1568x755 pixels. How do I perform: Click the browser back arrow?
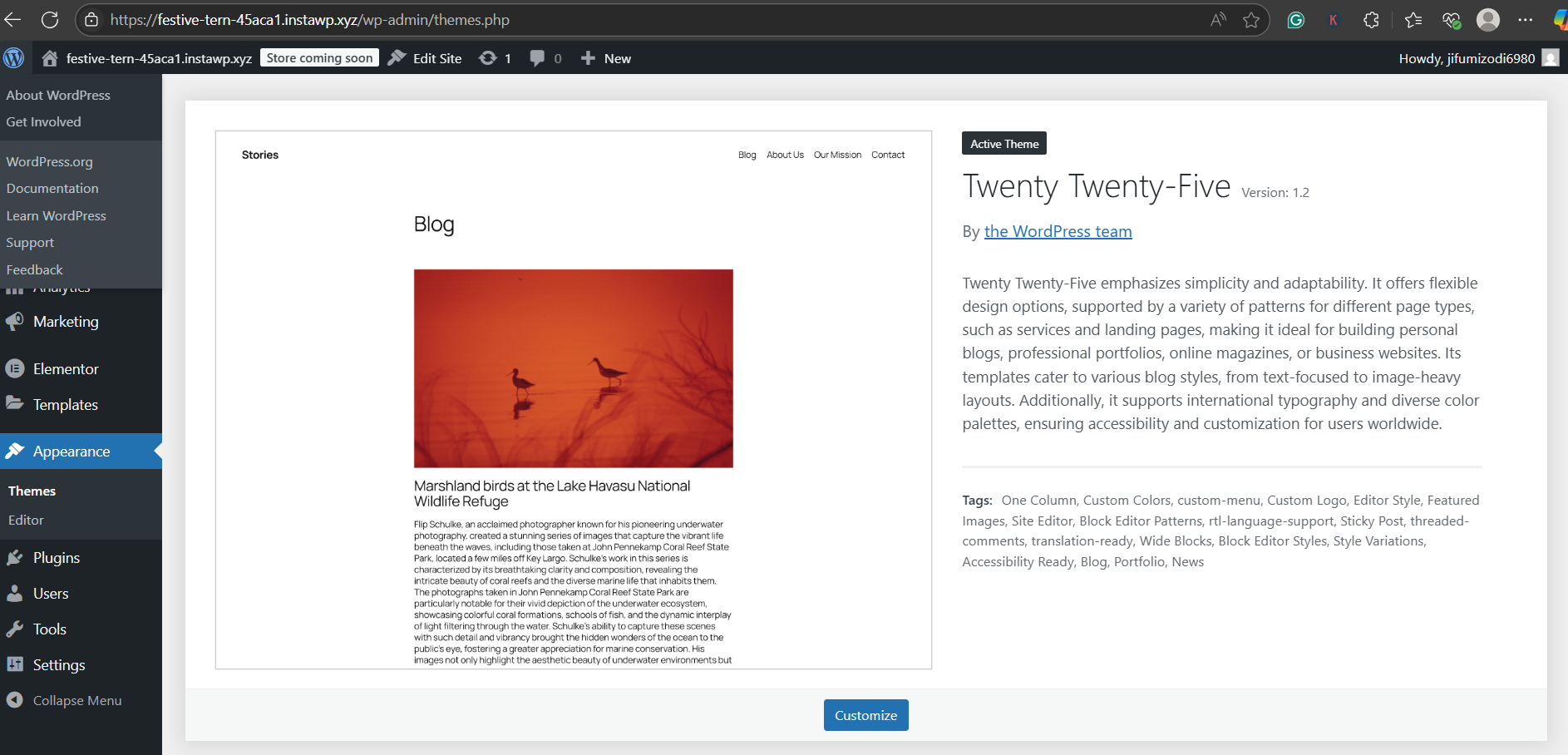[x=12, y=20]
